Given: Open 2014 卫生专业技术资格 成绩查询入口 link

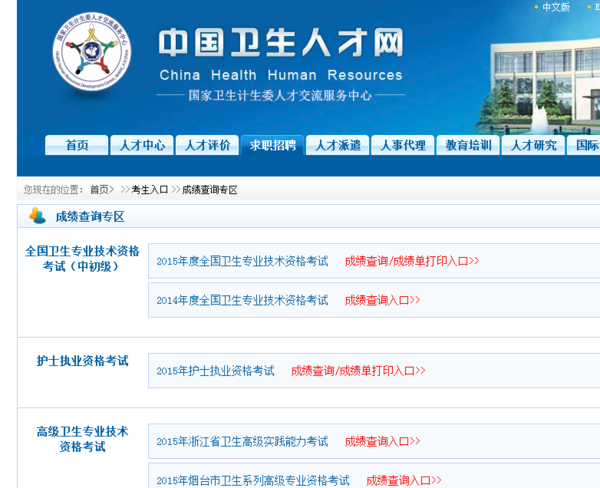Looking at the screenshot, I should (382, 300).
